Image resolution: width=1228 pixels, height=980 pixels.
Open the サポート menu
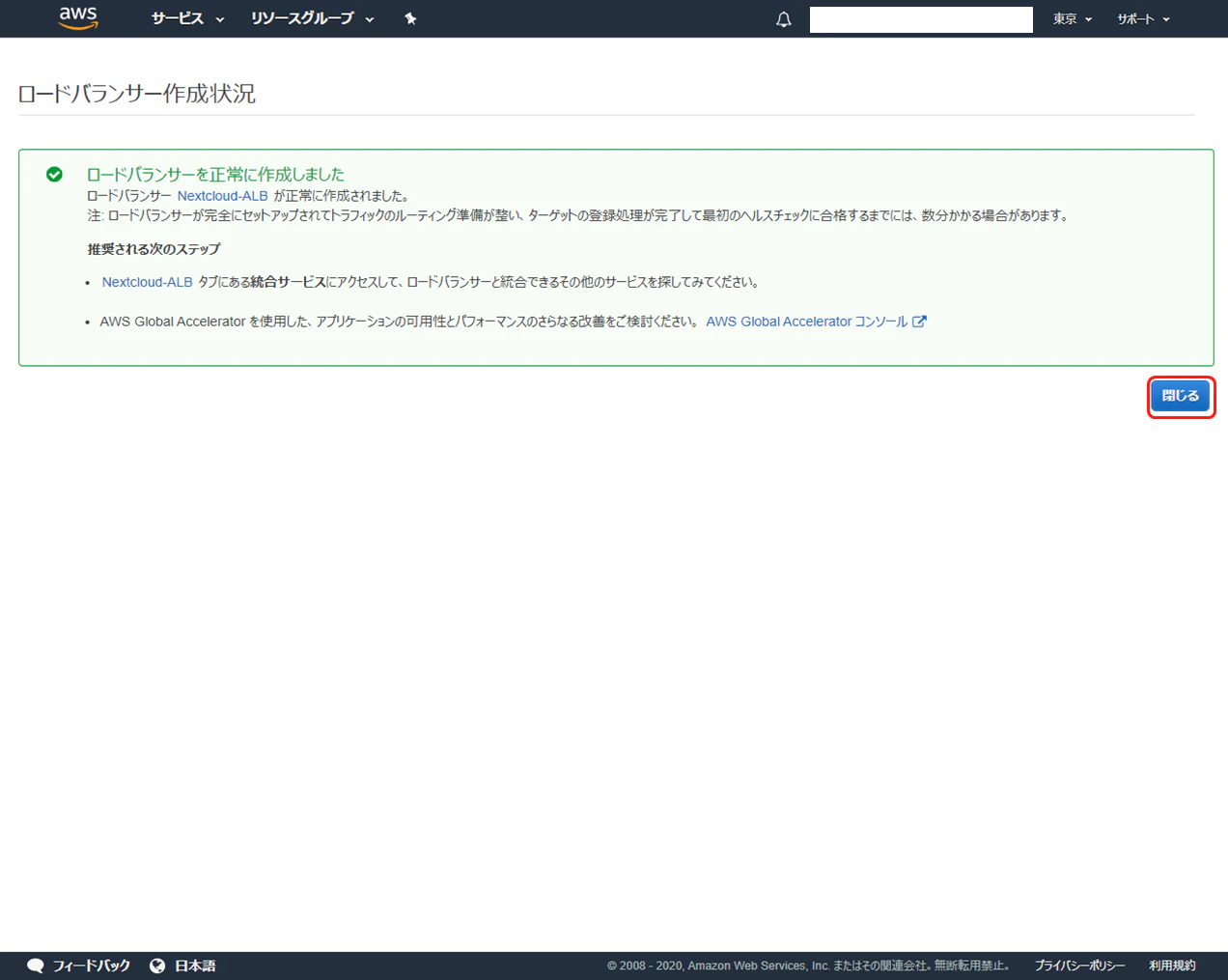(x=1144, y=19)
